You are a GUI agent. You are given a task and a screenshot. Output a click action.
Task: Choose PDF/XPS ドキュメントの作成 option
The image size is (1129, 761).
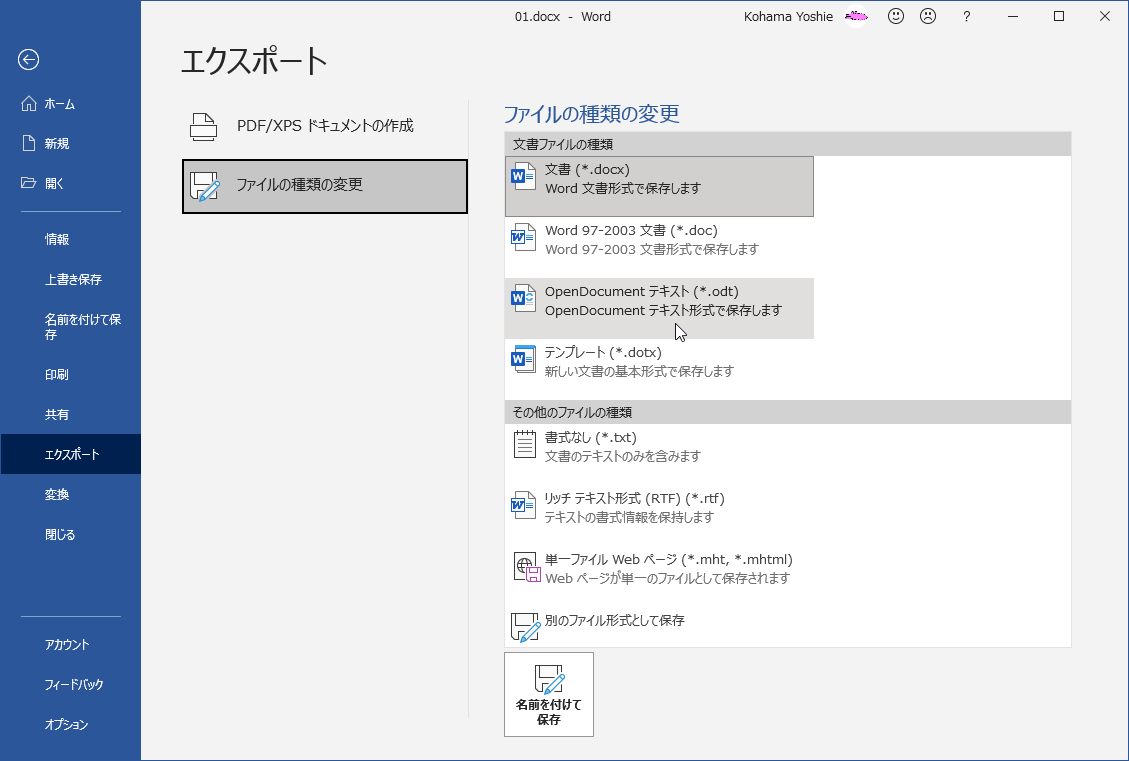325,126
